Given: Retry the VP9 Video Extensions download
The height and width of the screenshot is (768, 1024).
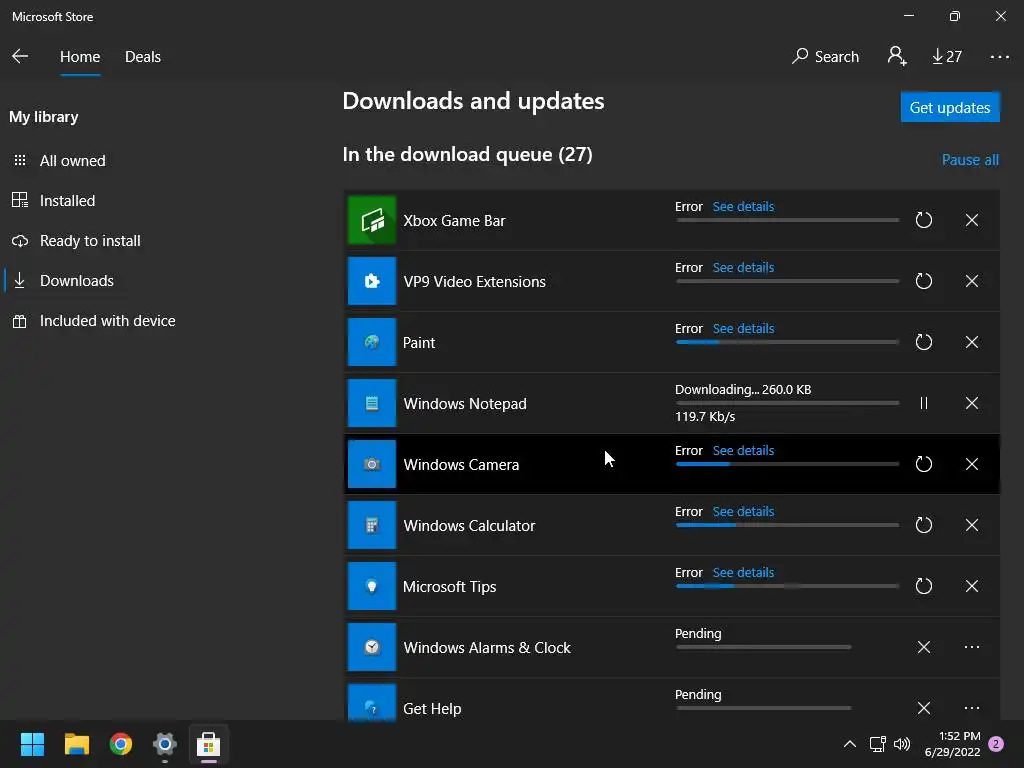Looking at the screenshot, I should coord(923,281).
